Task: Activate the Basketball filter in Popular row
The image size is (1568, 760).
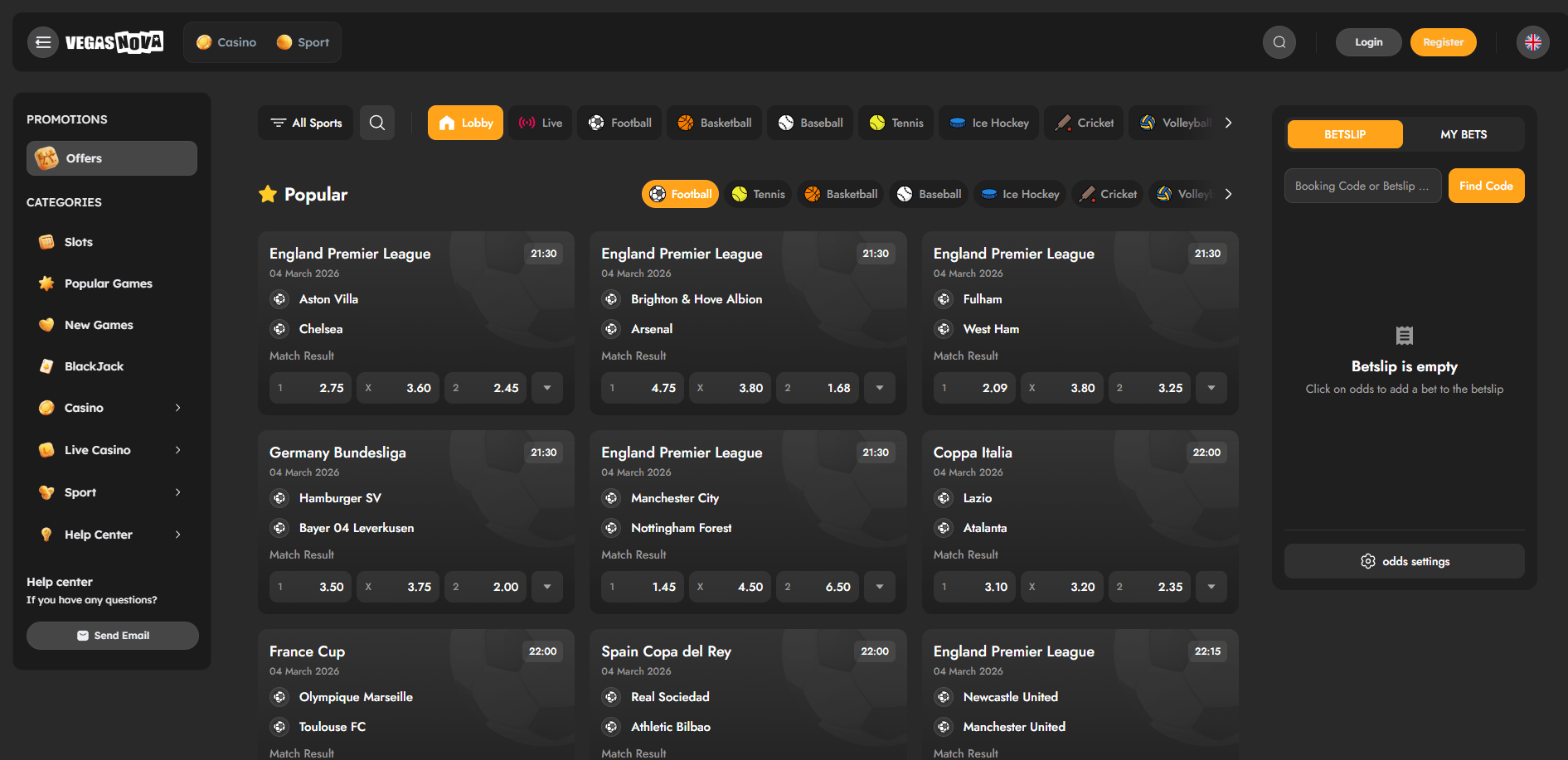Action: (840, 193)
